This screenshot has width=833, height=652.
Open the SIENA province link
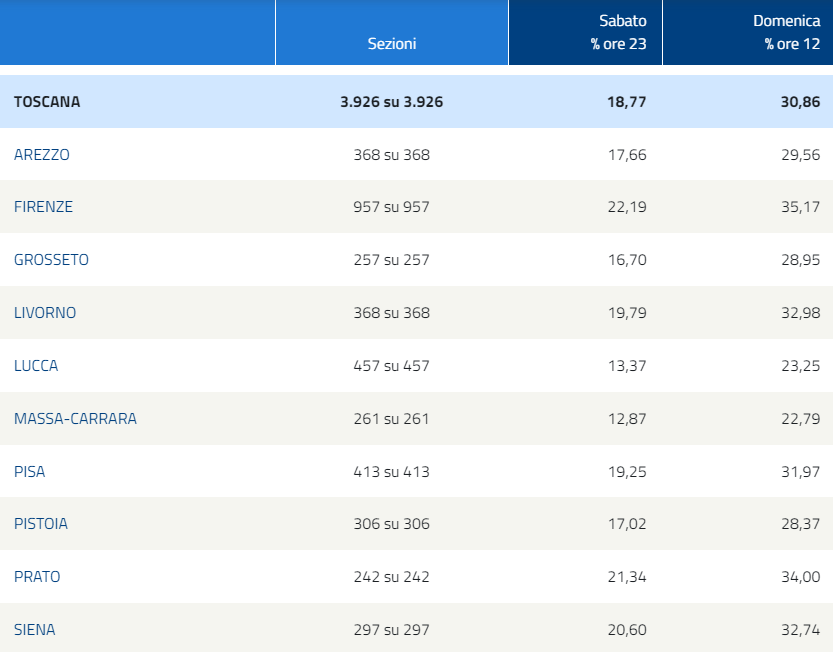[x=35, y=630]
